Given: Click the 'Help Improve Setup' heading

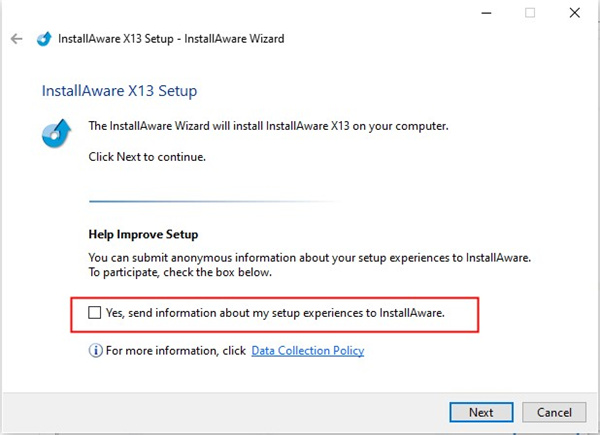Looking at the screenshot, I should click(144, 234).
